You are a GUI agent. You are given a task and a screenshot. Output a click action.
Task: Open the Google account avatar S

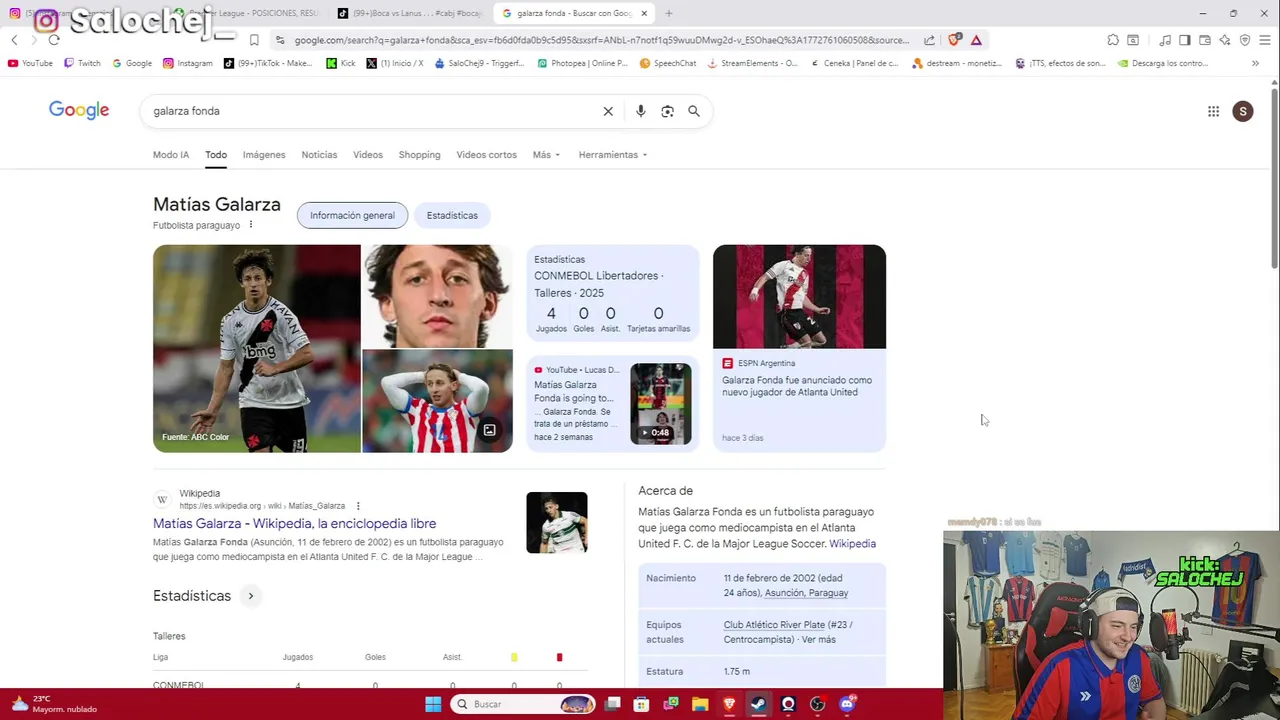1243,111
